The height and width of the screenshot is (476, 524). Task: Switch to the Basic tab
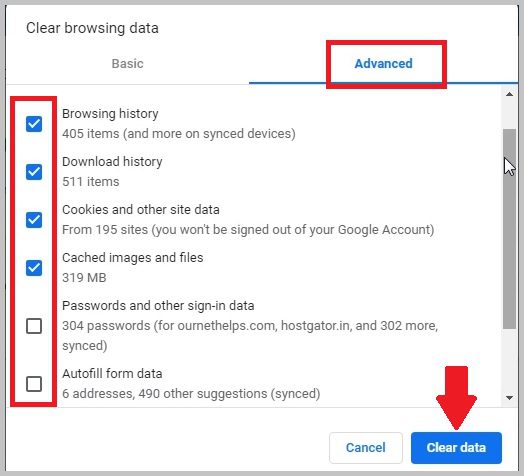pos(127,64)
